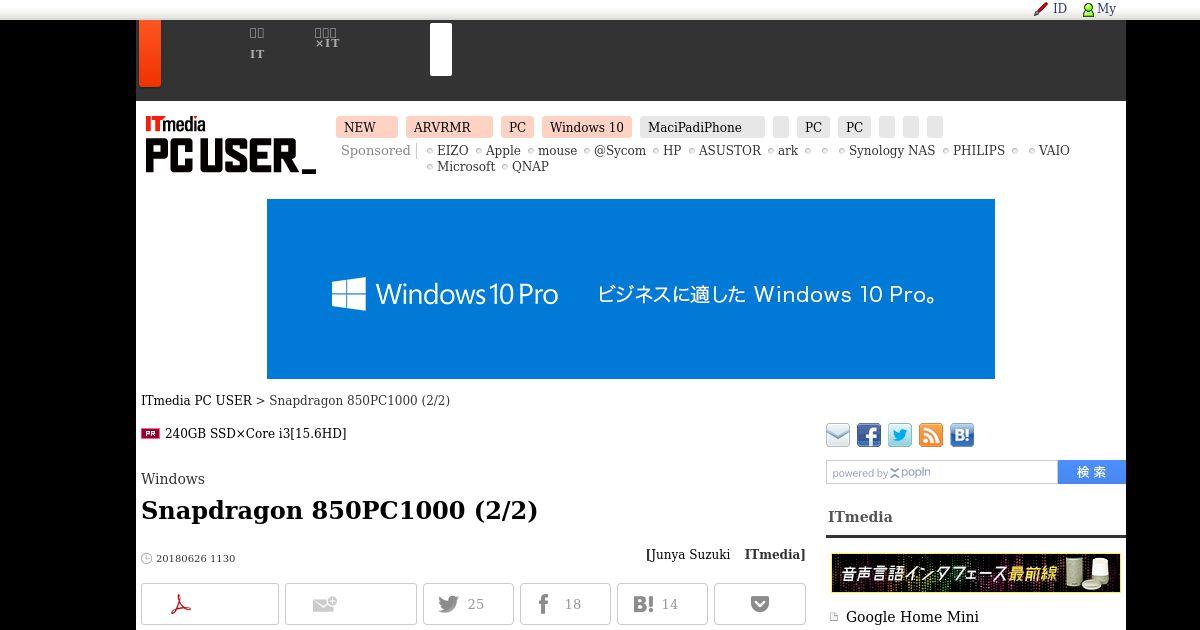
Task: Open the PR 240GB SSD Core i3 link
Action: (x=255, y=433)
